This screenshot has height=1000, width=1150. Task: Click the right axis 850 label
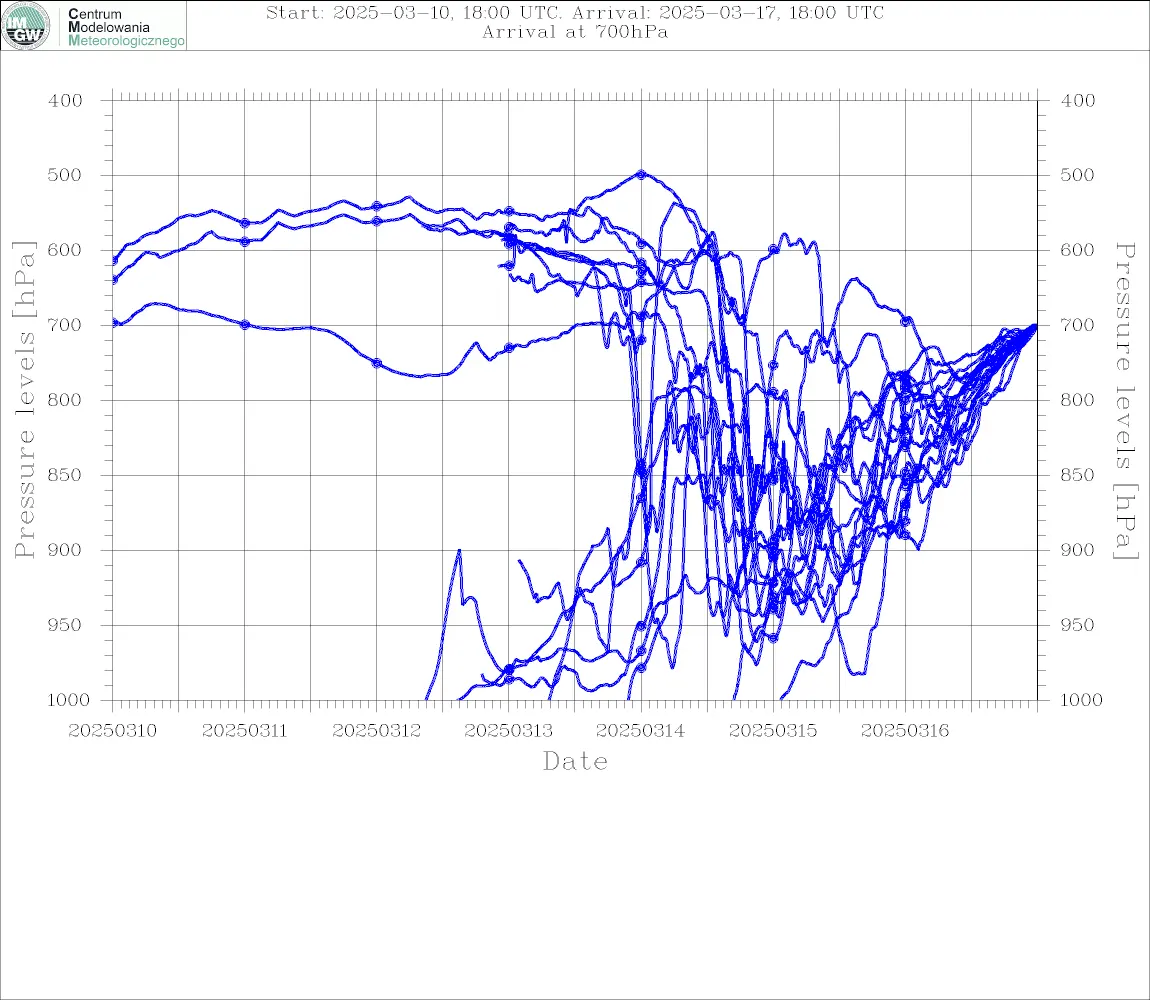coord(1077,475)
